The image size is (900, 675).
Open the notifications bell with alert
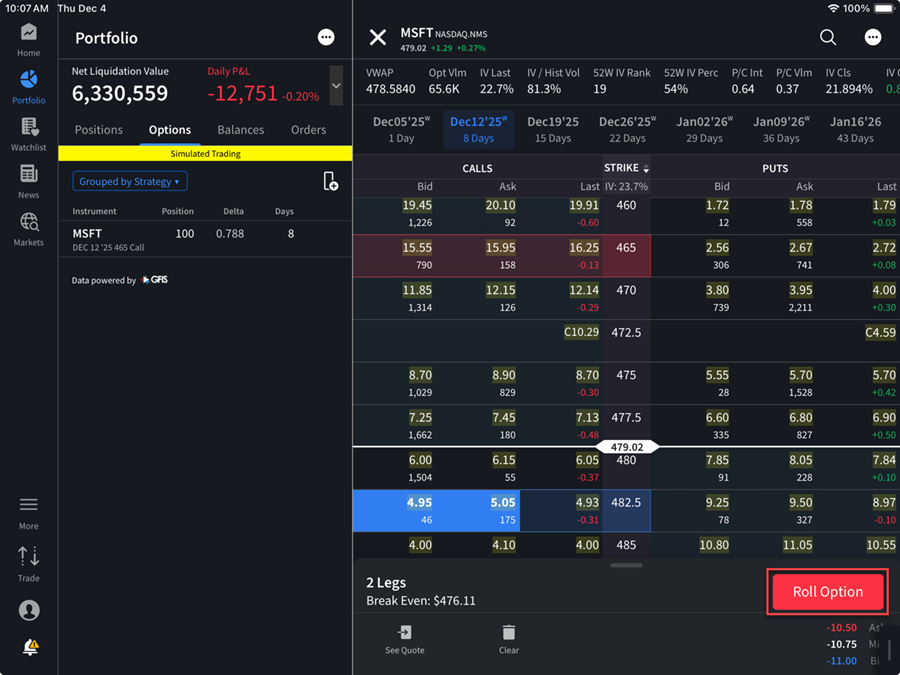(x=30, y=648)
